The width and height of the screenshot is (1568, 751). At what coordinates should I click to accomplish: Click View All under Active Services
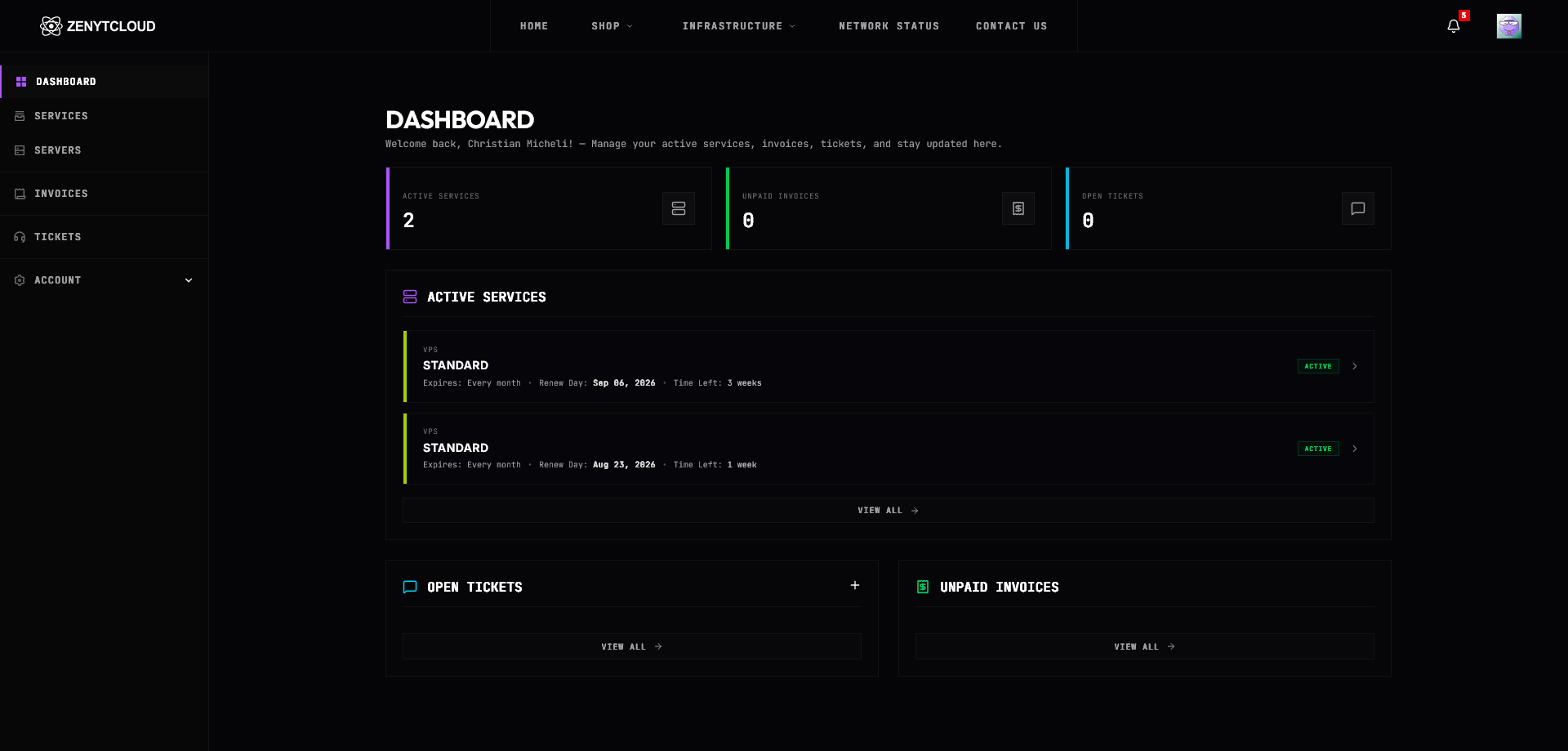pyautogui.click(x=889, y=510)
